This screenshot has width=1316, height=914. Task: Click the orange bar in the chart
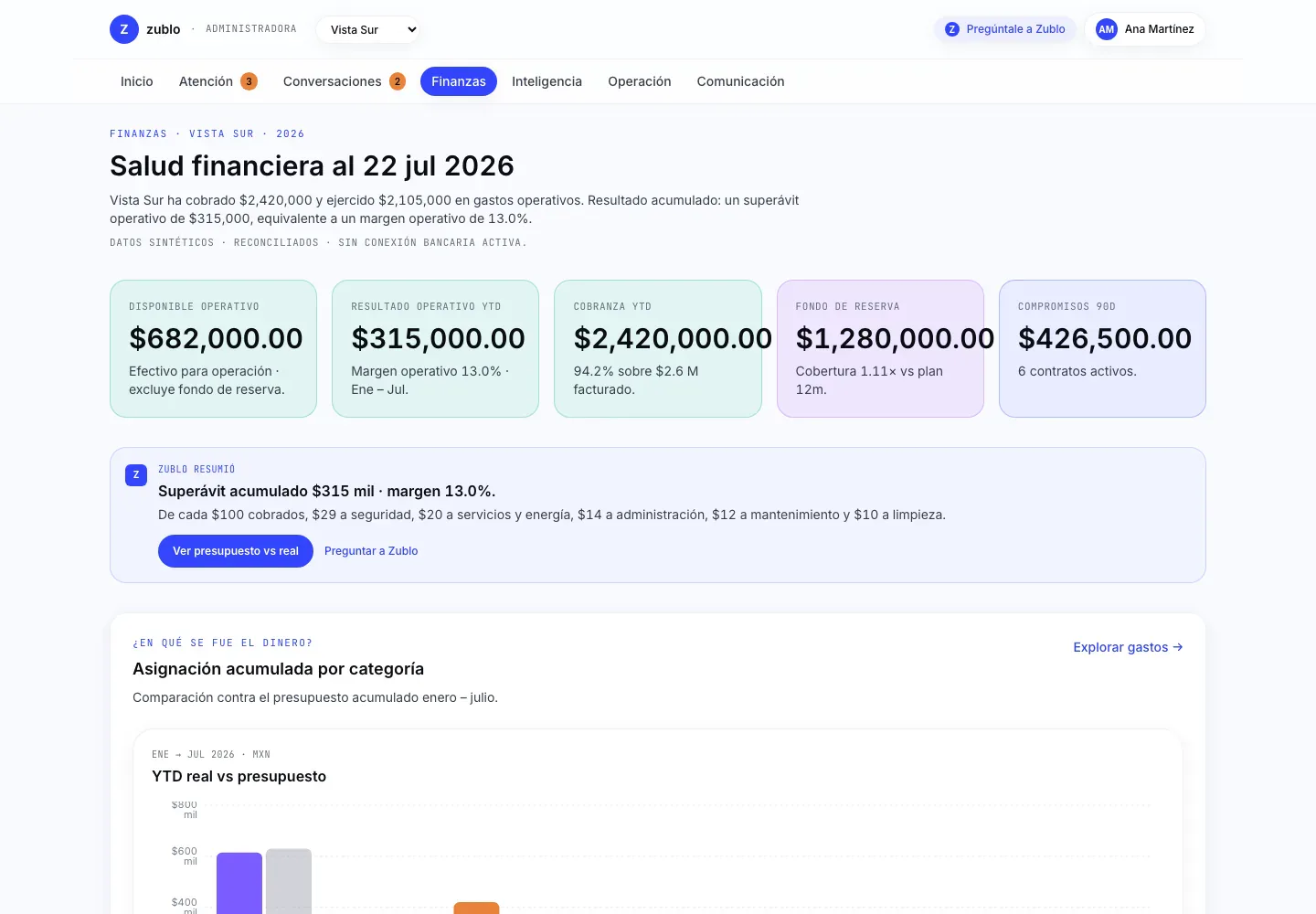(x=477, y=908)
